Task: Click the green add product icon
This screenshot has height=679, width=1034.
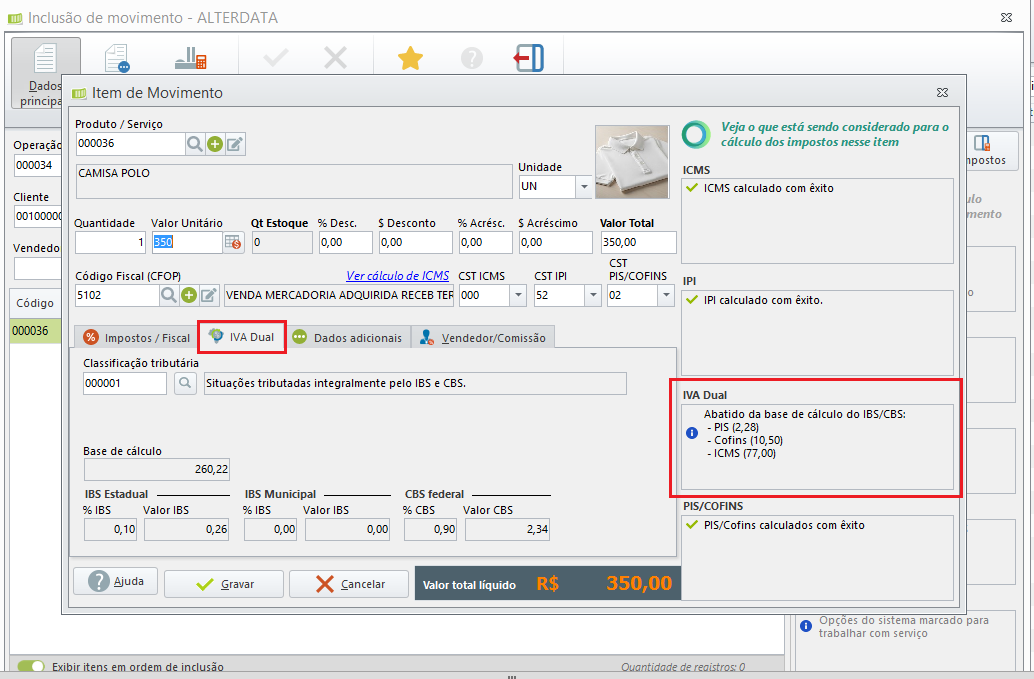Action: tap(215, 144)
